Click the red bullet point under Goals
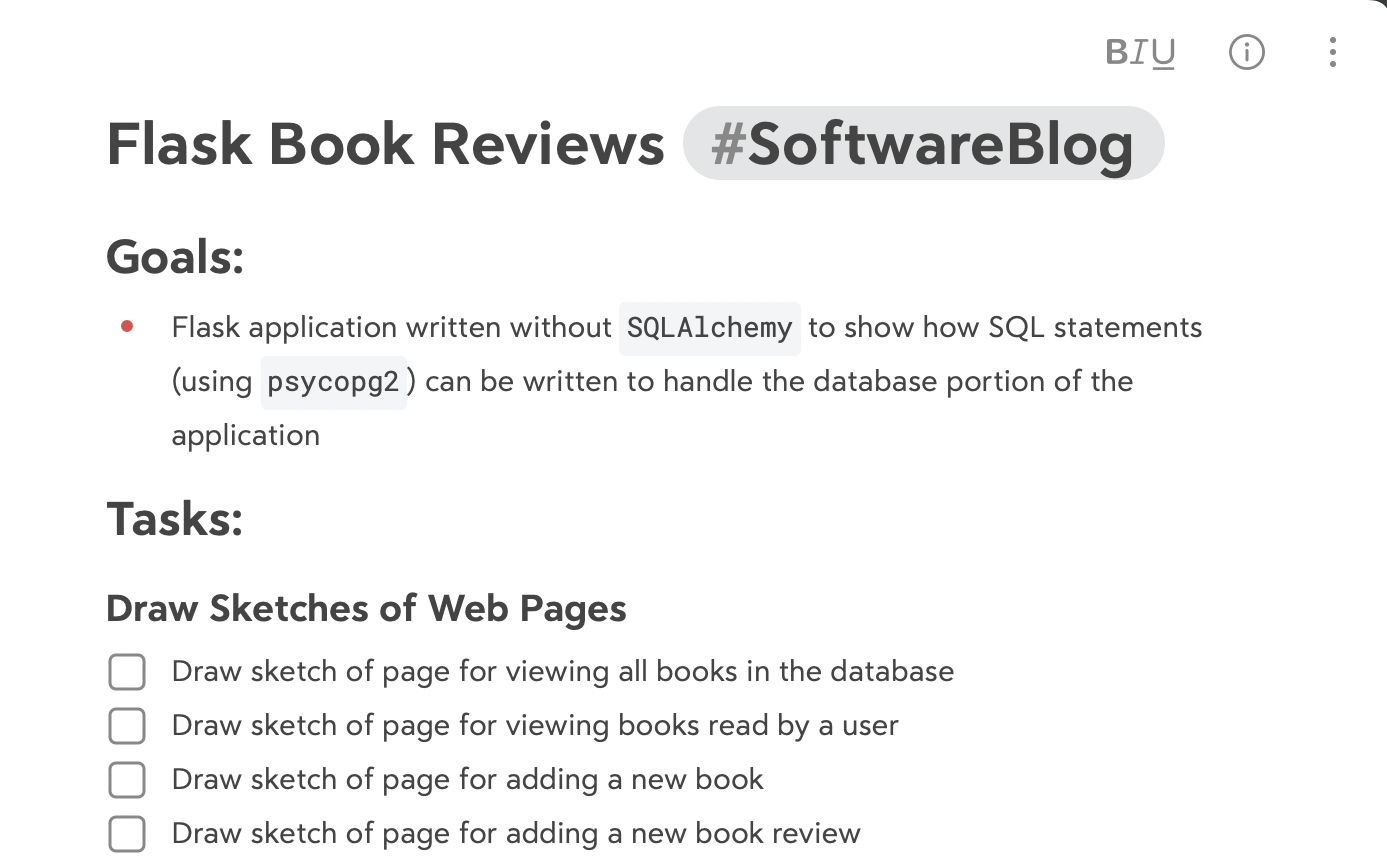Screen dimensions: 1387x859 127,326
